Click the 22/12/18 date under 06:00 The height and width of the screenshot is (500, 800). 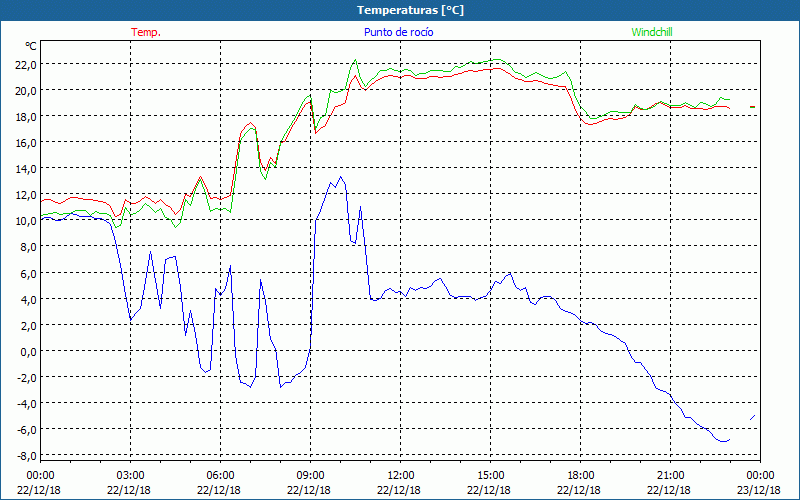coord(220,490)
